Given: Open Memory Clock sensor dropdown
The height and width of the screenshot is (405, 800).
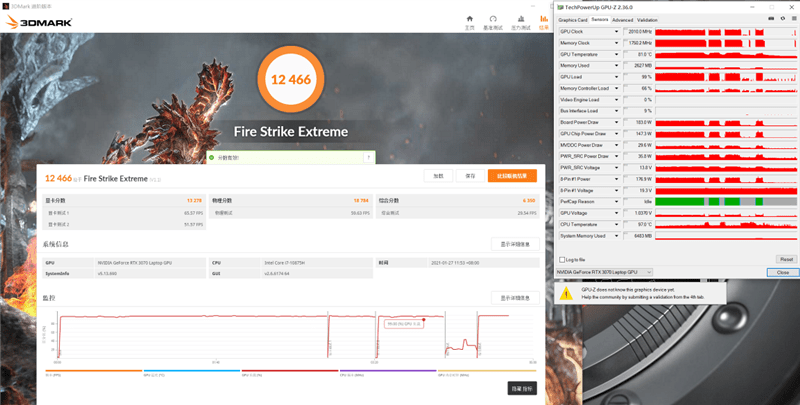Looking at the screenshot, I should click(616, 43).
